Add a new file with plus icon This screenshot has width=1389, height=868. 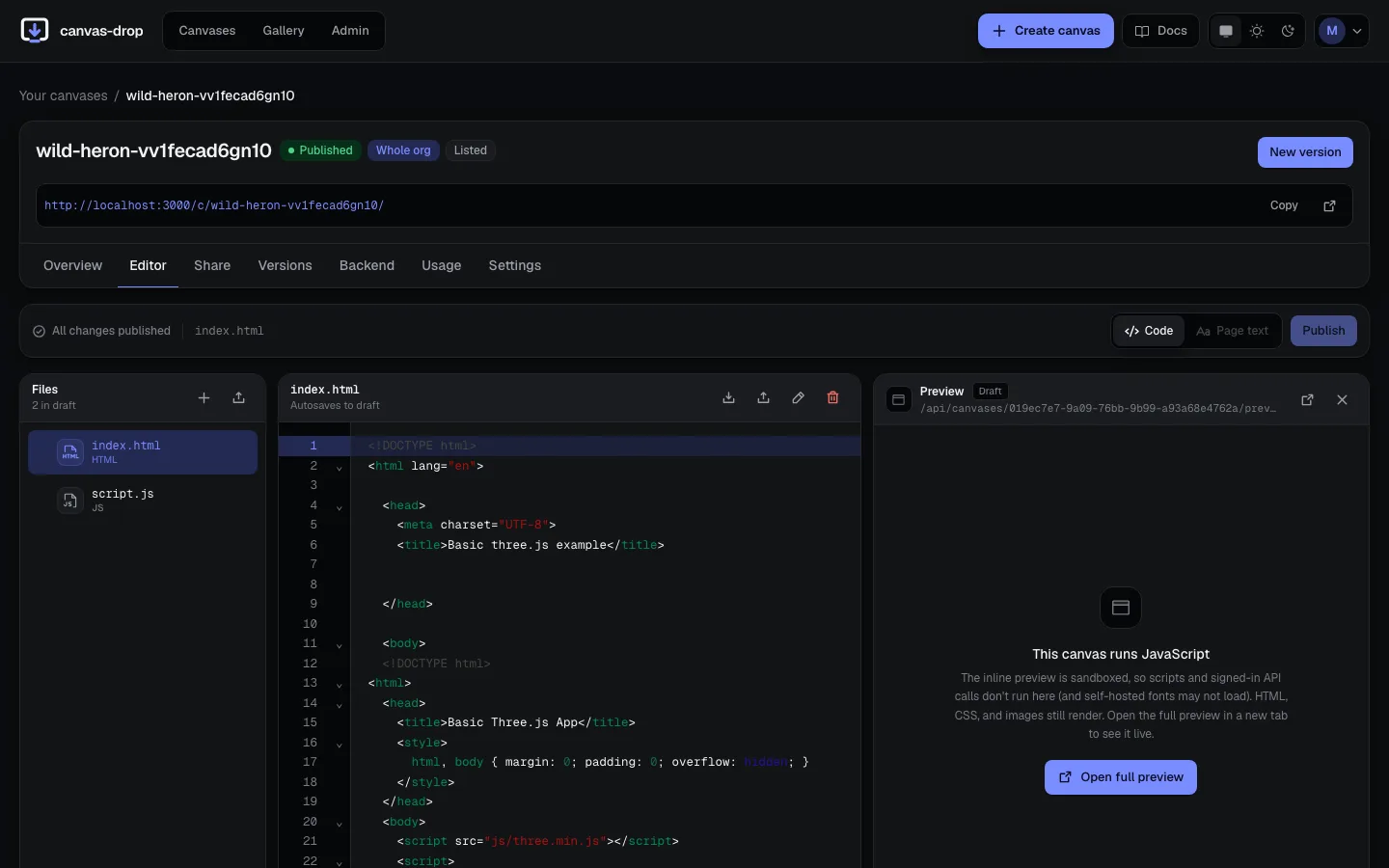point(204,397)
